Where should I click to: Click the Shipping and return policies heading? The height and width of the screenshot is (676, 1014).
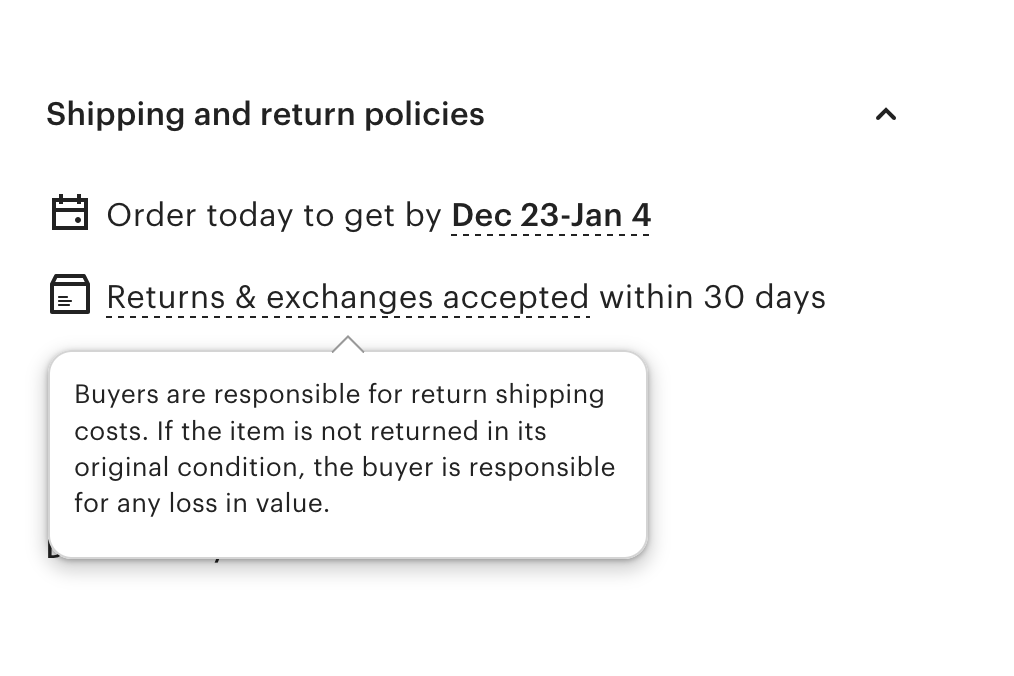click(x=265, y=114)
